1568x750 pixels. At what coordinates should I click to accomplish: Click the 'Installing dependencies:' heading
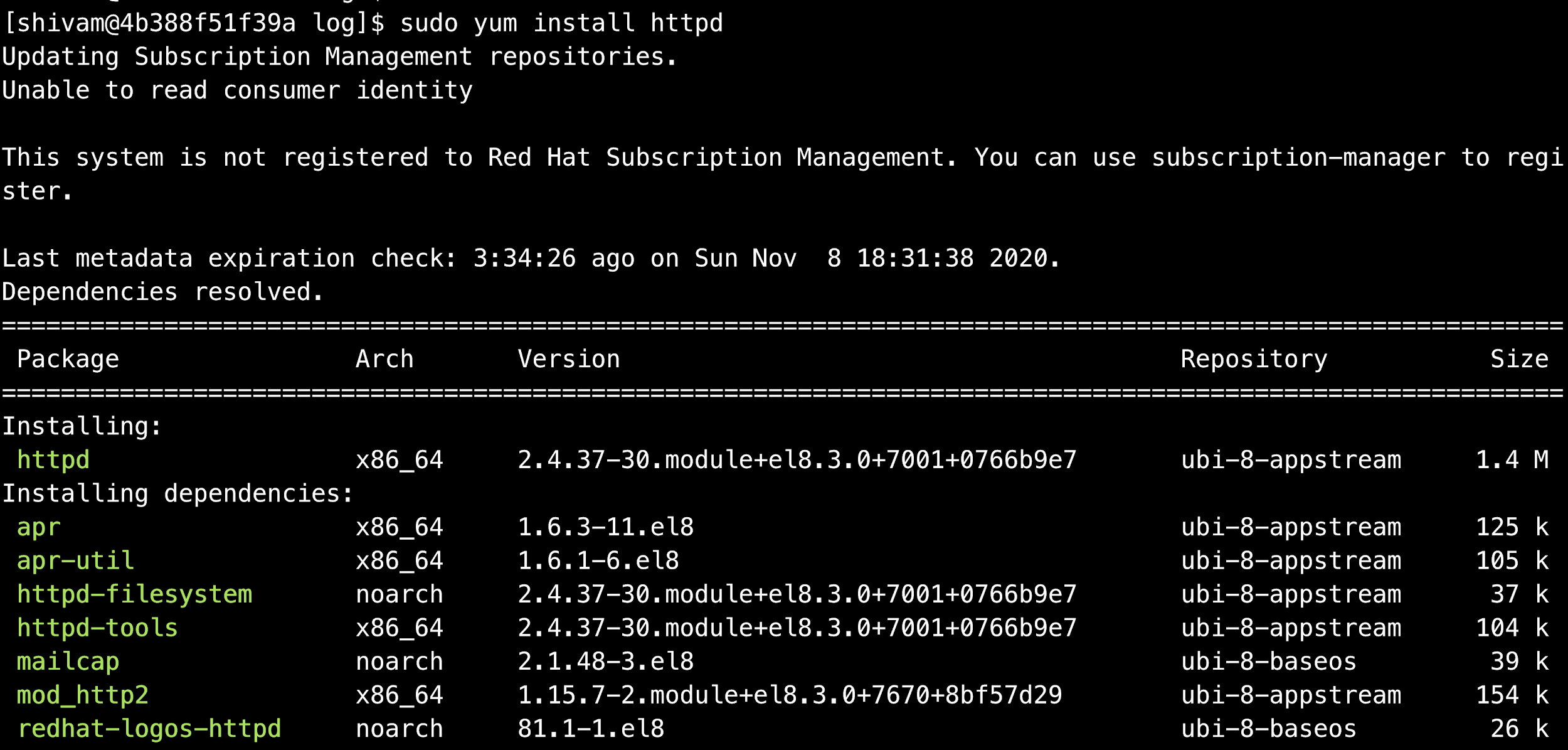(x=178, y=494)
